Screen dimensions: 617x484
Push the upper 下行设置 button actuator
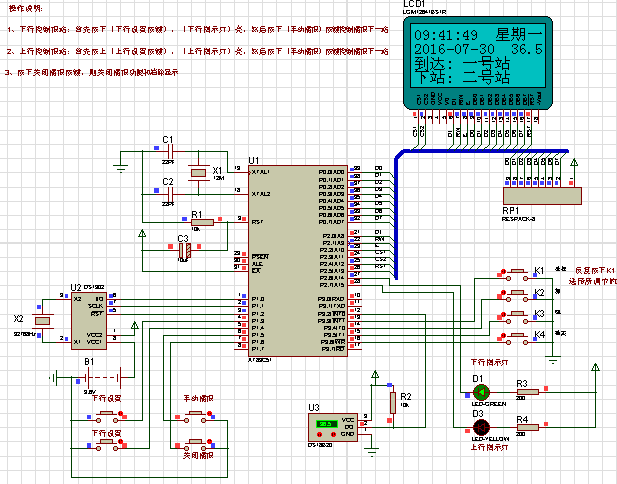[x=107, y=413]
